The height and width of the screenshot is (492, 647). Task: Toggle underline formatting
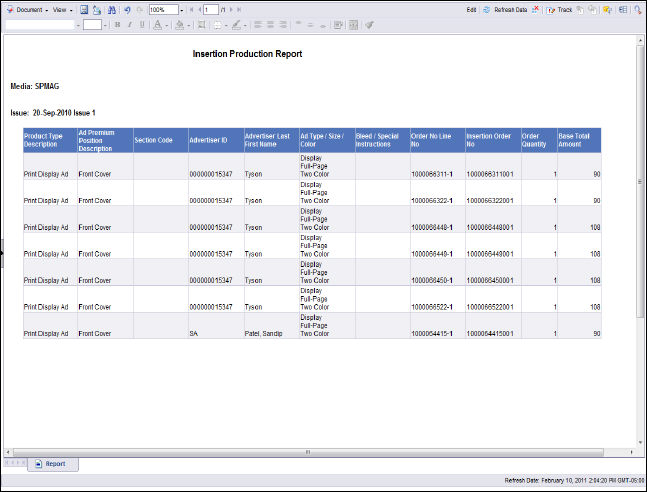pos(141,24)
